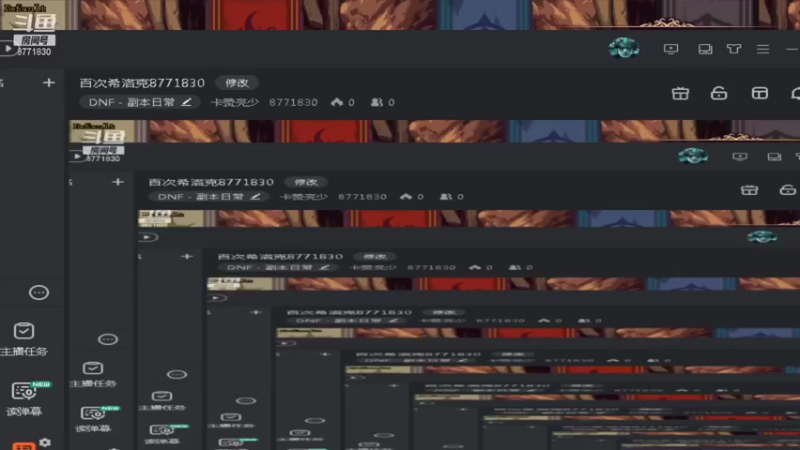
Task: Click the gift box icon in the first nested preview
Action: pyautogui.click(x=749, y=190)
